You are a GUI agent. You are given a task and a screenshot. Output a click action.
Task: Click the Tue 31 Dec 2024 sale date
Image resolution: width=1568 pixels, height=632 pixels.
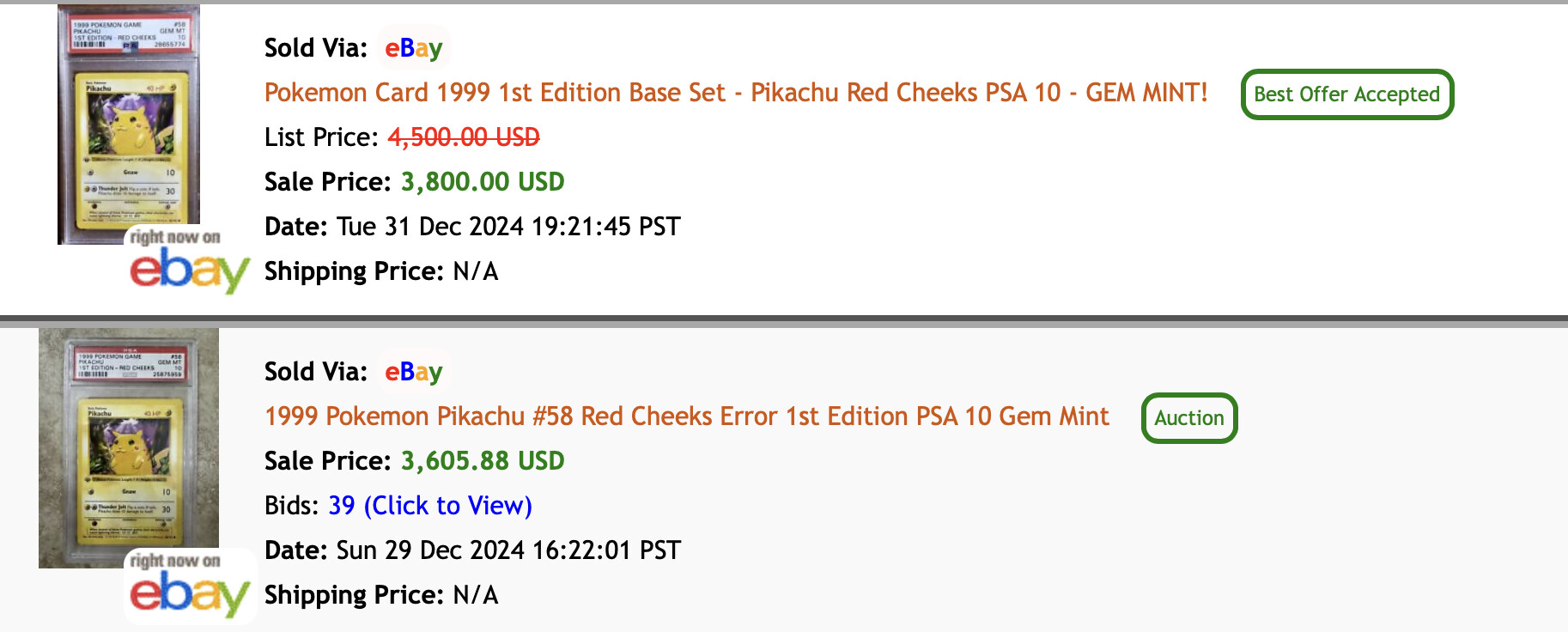508,227
